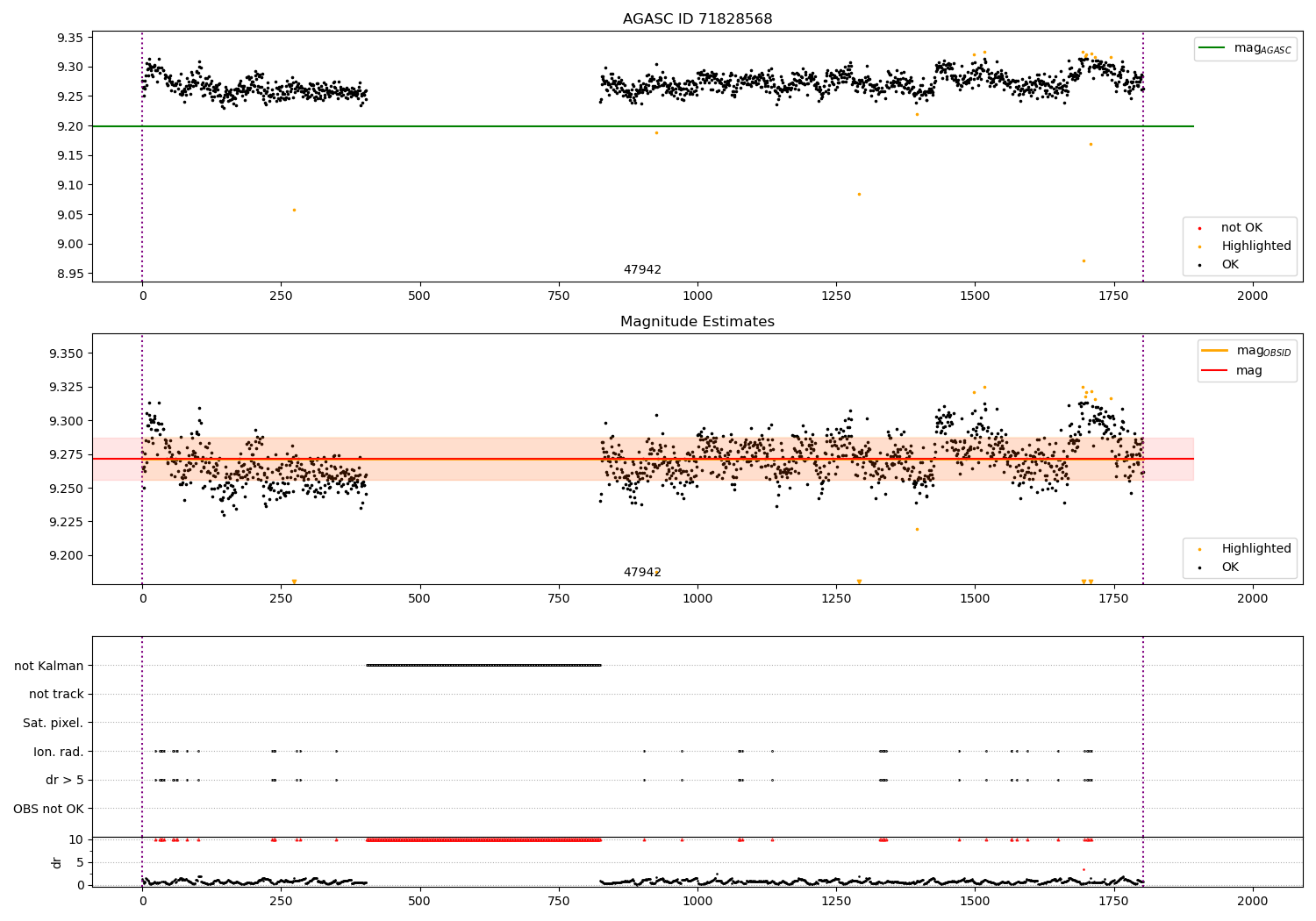Click the 'Ion. rad.' row label
The image size is (1316, 921).
pyautogui.click(x=59, y=752)
